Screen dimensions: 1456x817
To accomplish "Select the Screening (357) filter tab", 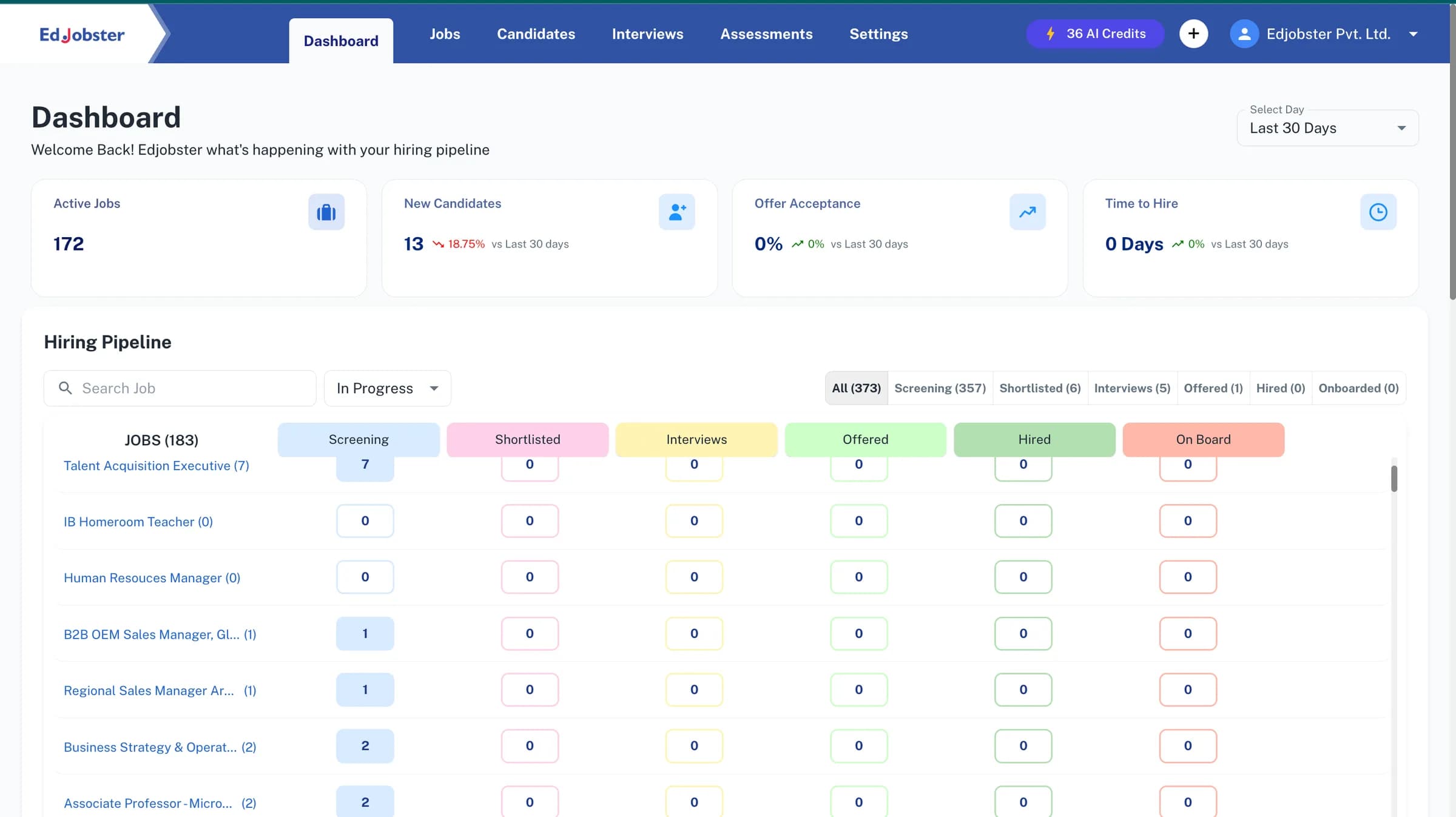I will click(940, 388).
